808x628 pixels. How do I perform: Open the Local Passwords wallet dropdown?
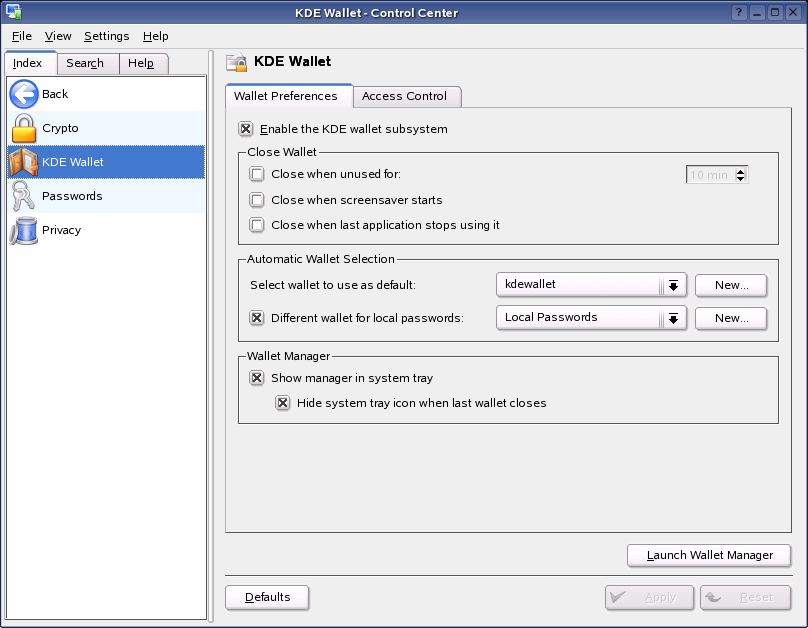click(x=591, y=318)
